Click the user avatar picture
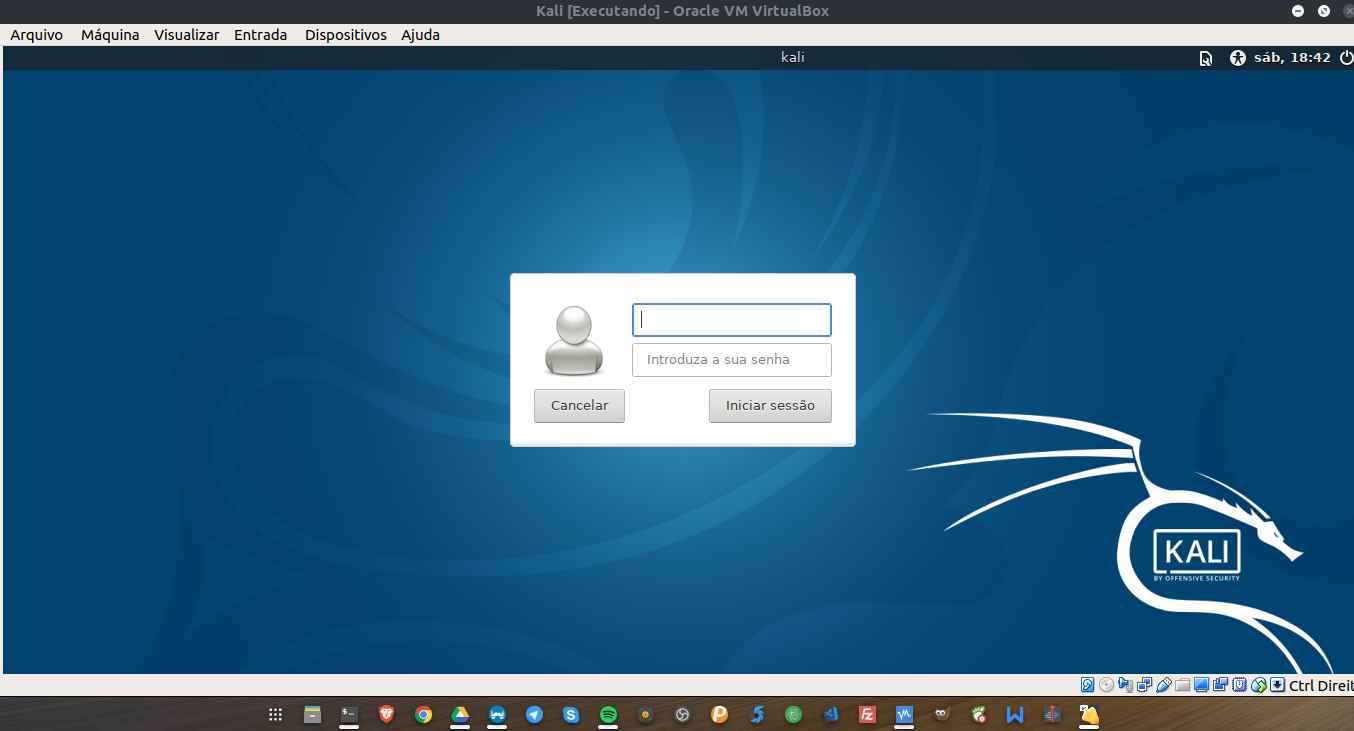1354x731 pixels. pyautogui.click(x=574, y=340)
